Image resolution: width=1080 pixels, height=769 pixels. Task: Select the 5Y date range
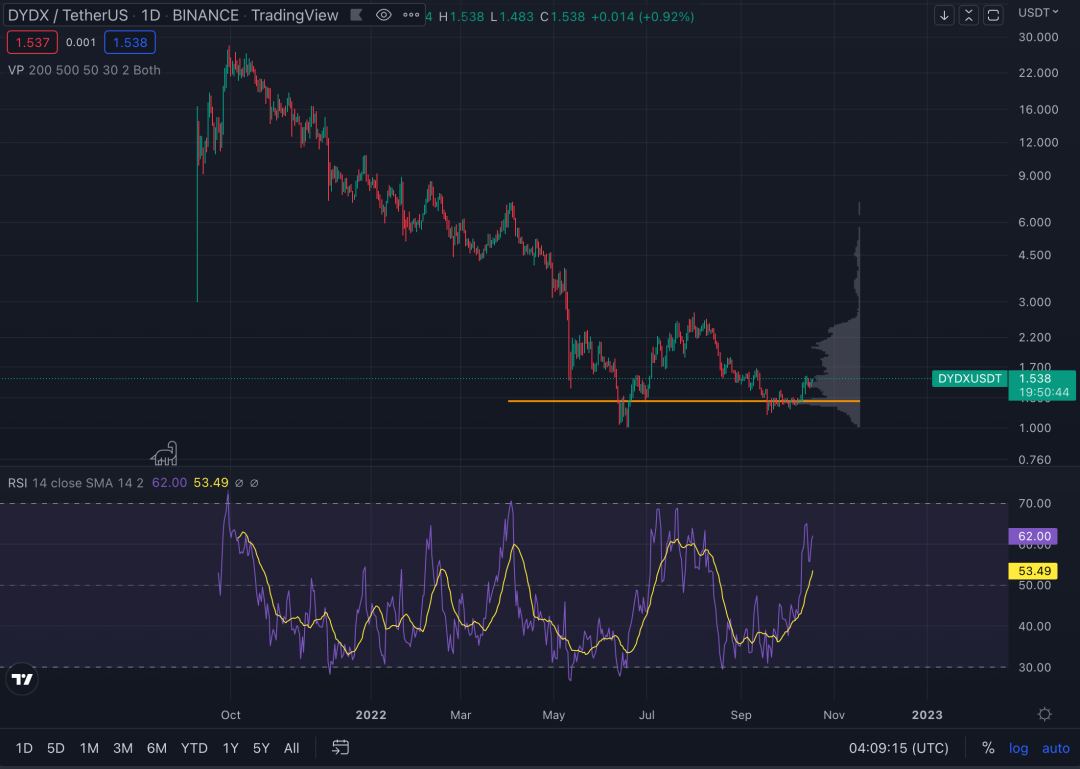coord(261,748)
